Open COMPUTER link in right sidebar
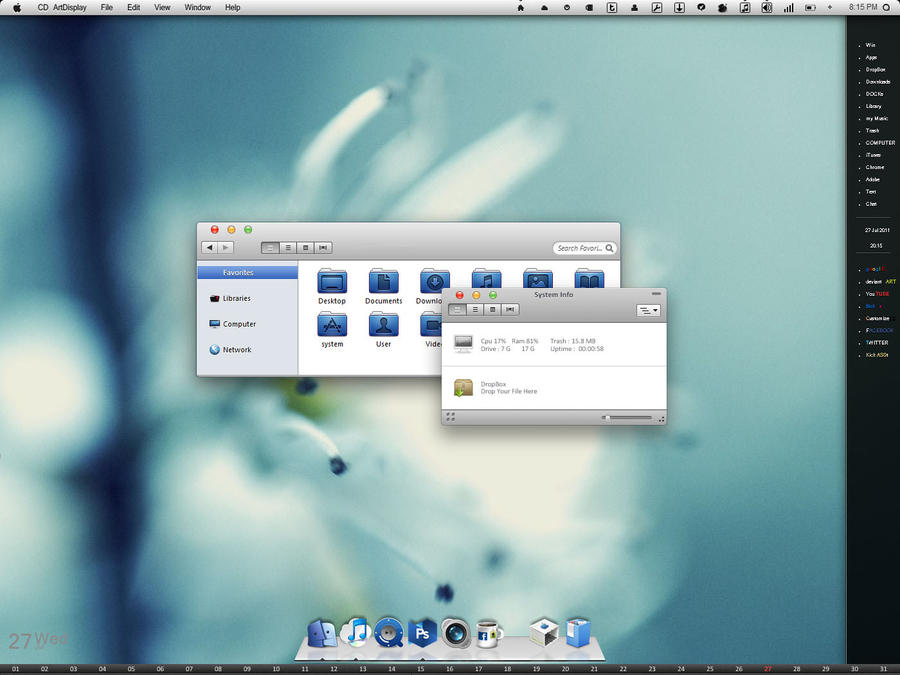This screenshot has width=900, height=675. pyautogui.click(x=880, y=142)
